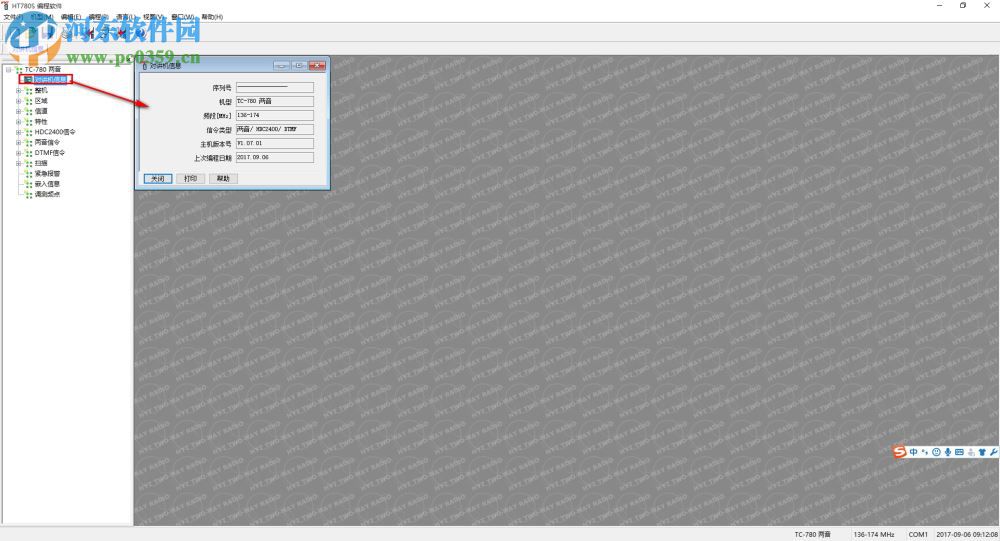Click the 序列号 field
Image resolution: width=1000 pixels, height=541 pixels.
275,87
